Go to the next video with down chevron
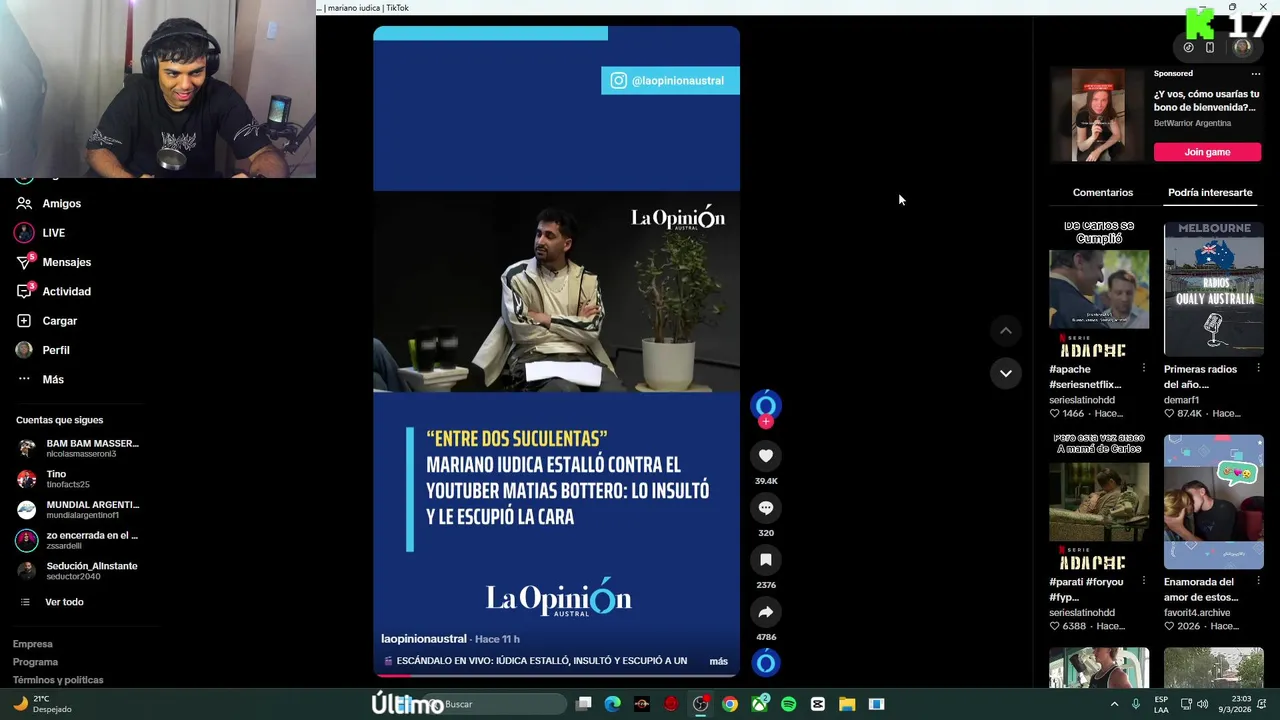 (x=1006, y=373)
